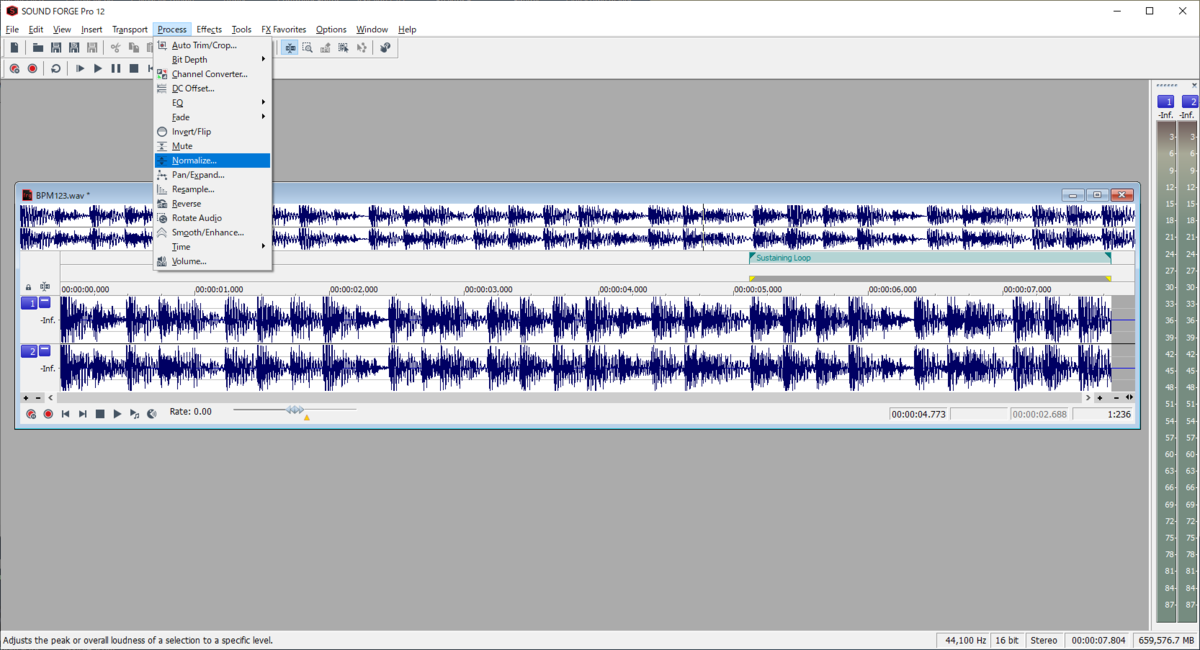Click the lock icon left of the ruler
Image resolution: width=1200 pixels, height=650 pixels.
pyautogui.click(x=28, y=288)
